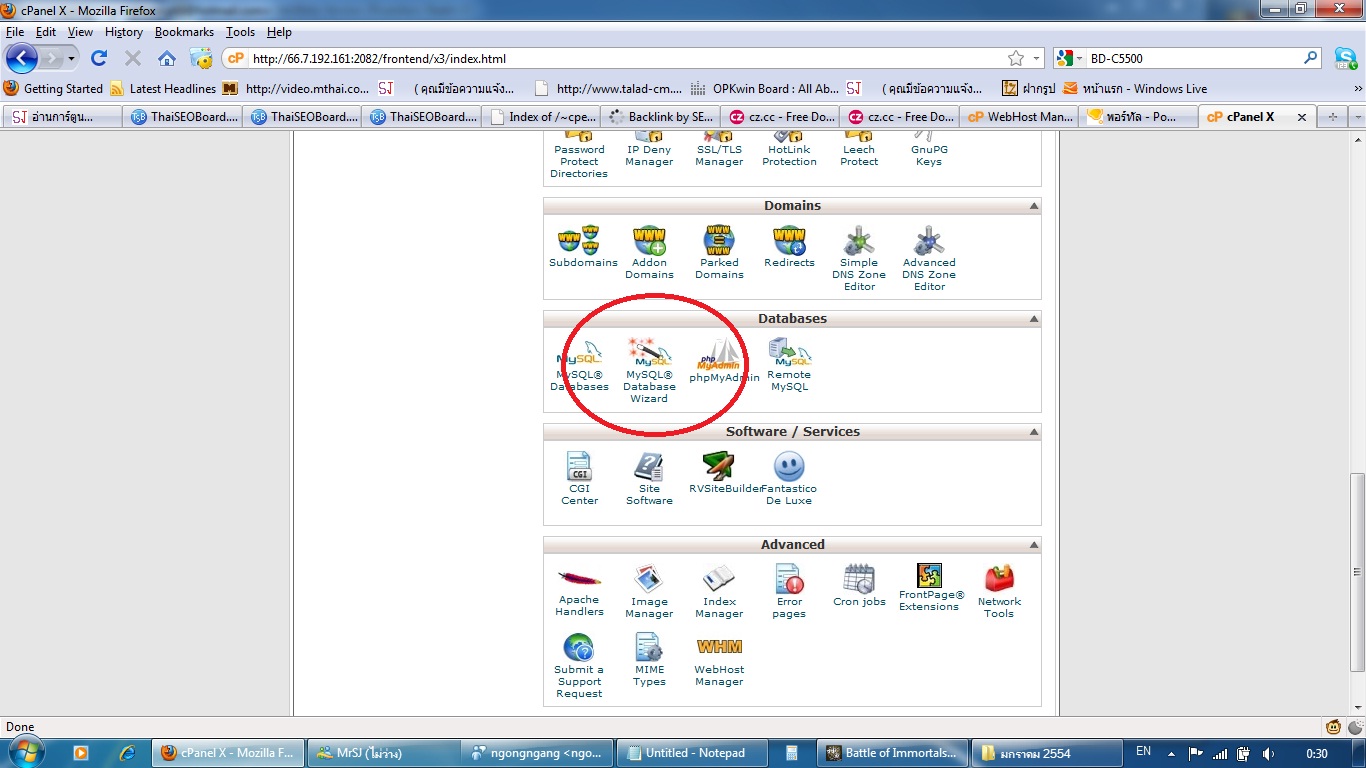This screenshot has height=768, width=1366.
Task: Open the Windows Start menu
Action: [24, 753]
